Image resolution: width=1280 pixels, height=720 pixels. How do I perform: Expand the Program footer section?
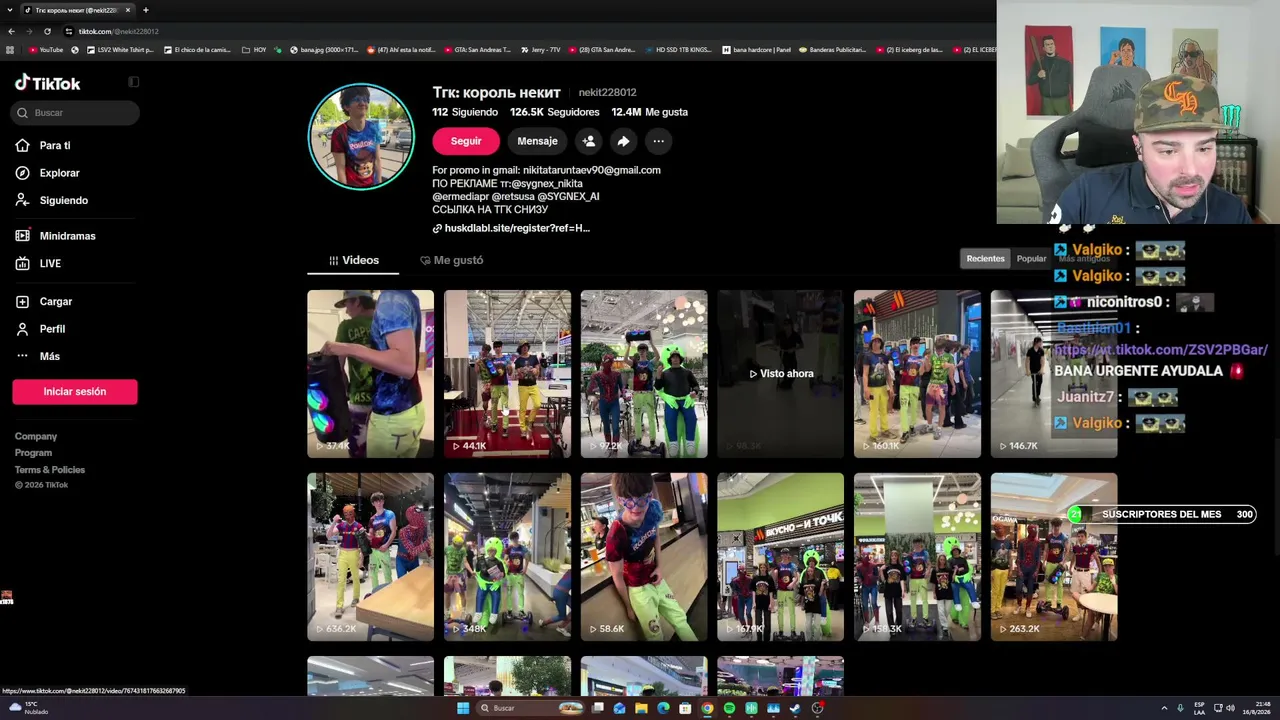pos(33,453)
